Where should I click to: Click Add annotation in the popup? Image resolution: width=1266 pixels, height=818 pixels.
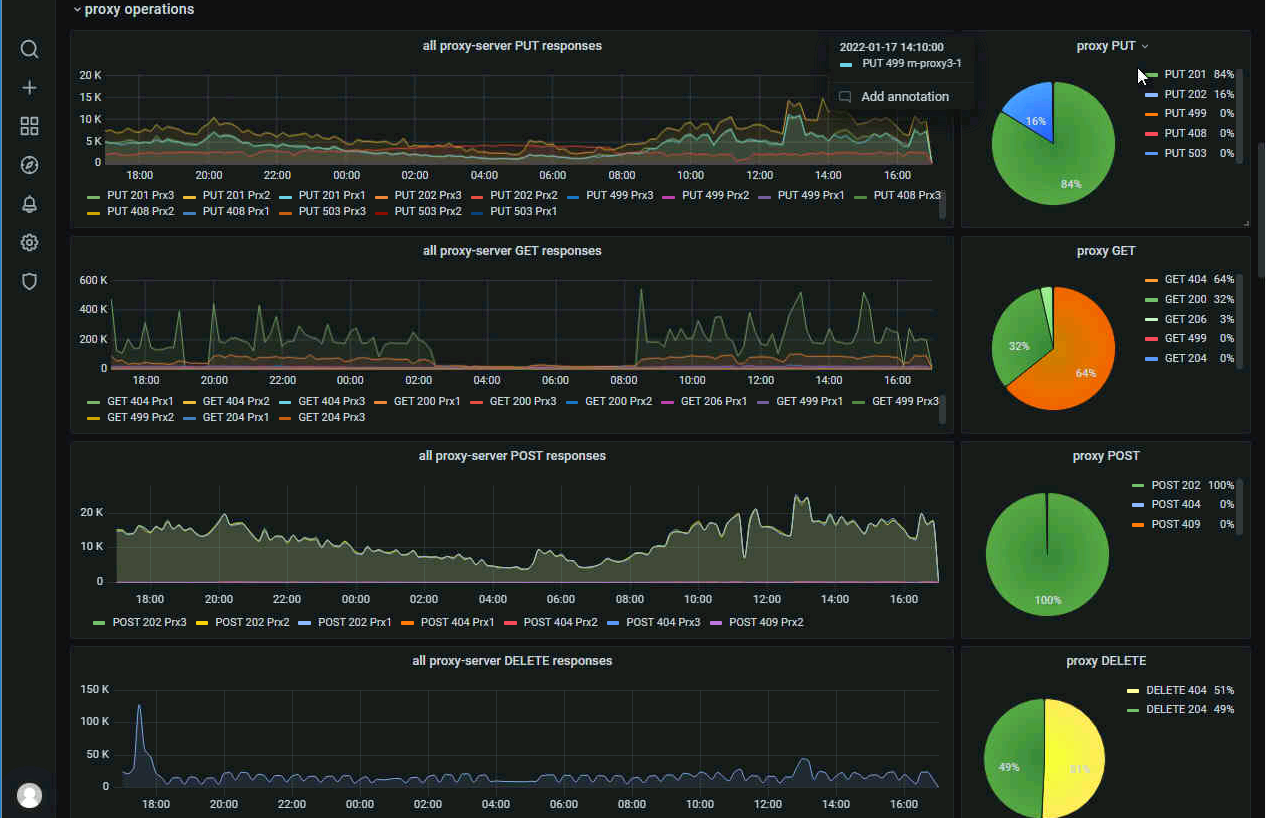(x=904, y=97)
